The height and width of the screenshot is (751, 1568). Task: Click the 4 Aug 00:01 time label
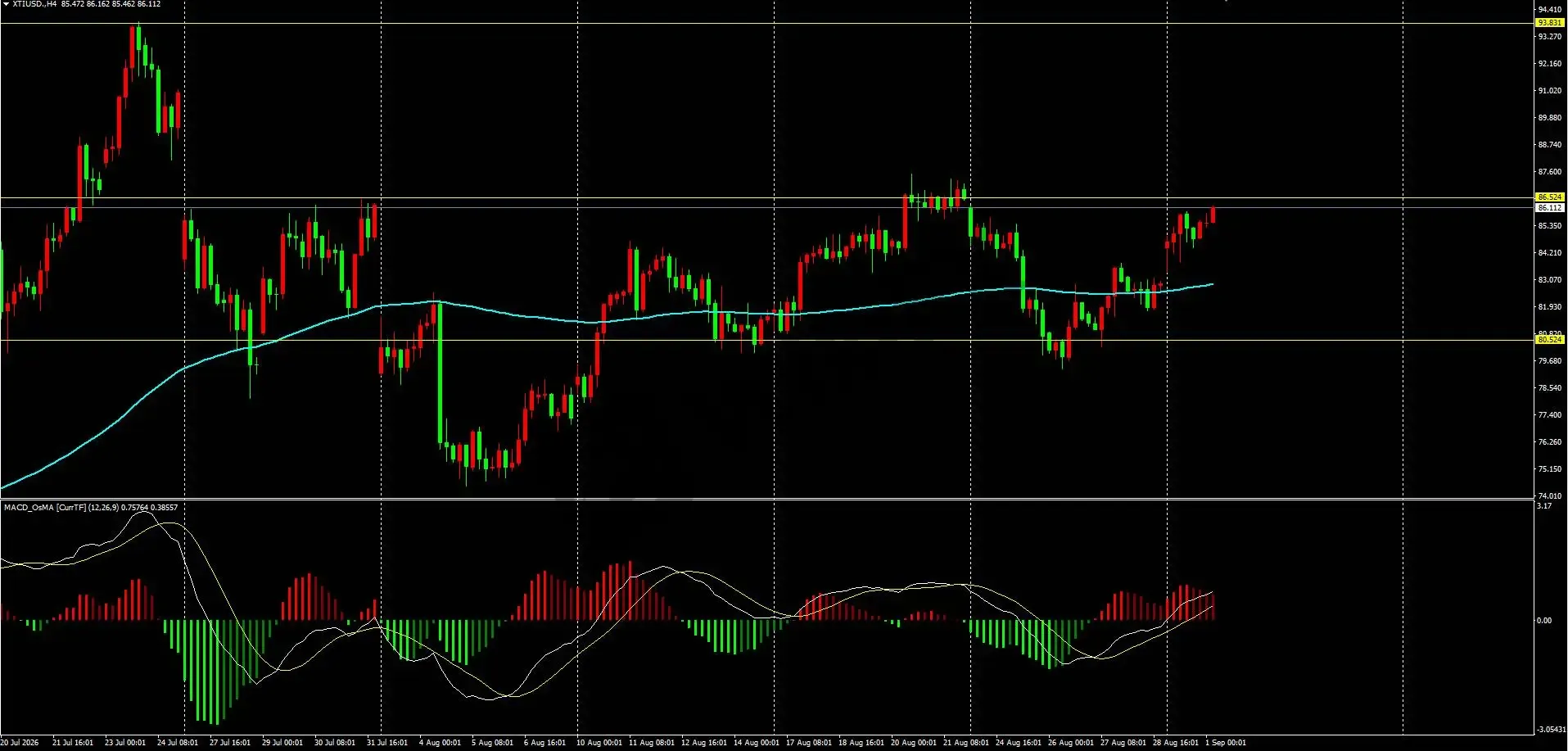coord(440,743)
